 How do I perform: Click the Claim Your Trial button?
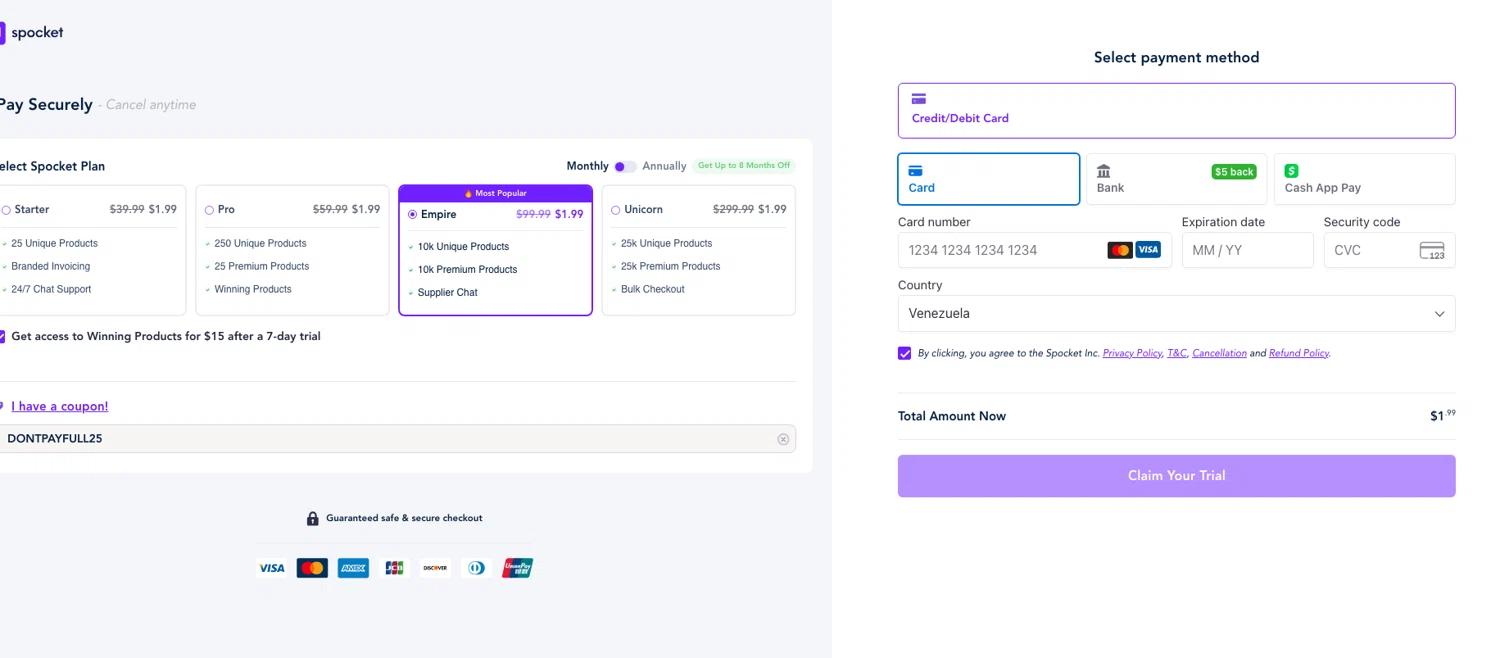1176,476
